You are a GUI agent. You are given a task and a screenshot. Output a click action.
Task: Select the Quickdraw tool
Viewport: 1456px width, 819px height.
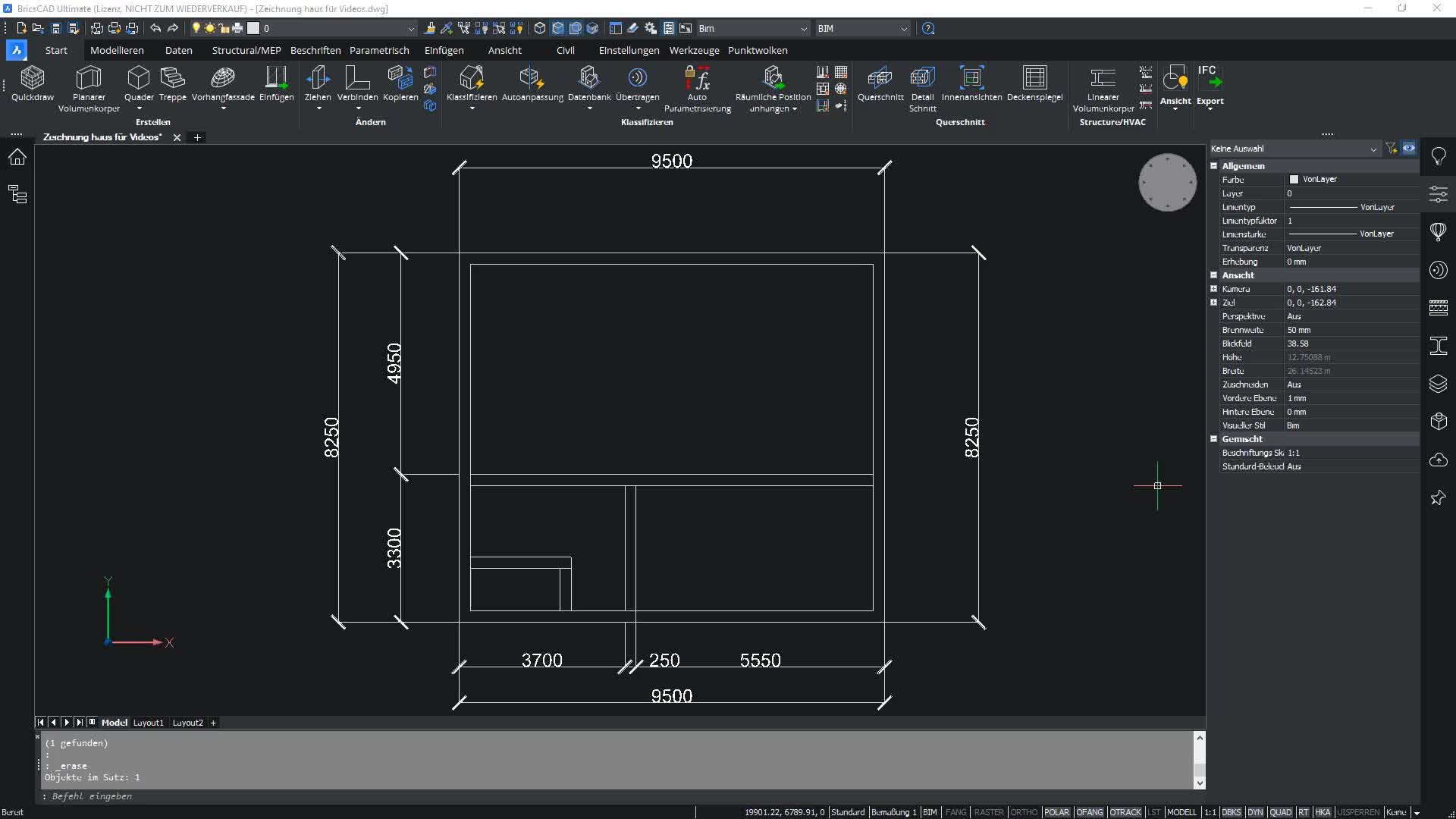(x=33, y=83)
